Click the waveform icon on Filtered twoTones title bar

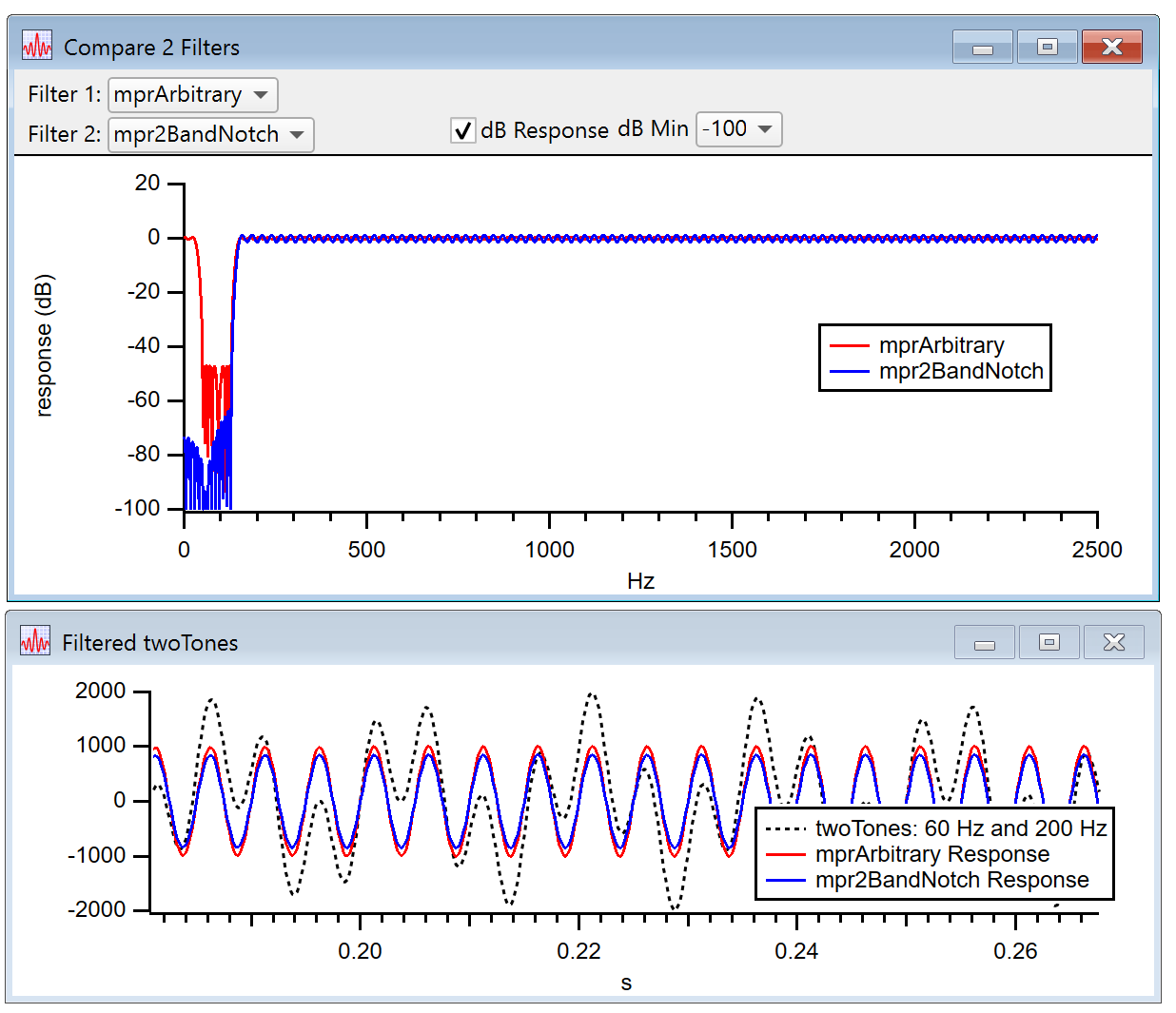coord(34,641)
